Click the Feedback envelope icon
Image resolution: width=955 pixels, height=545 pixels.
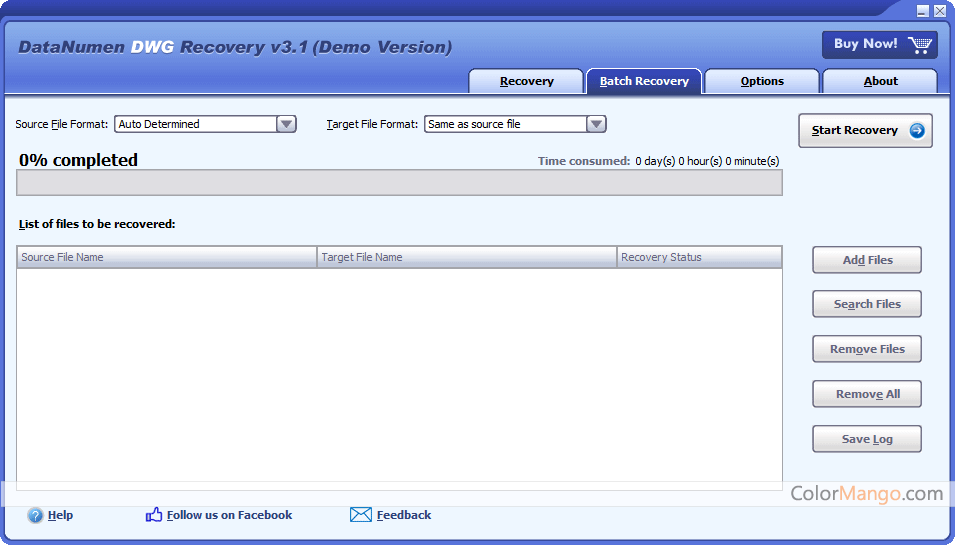point(361,515)
